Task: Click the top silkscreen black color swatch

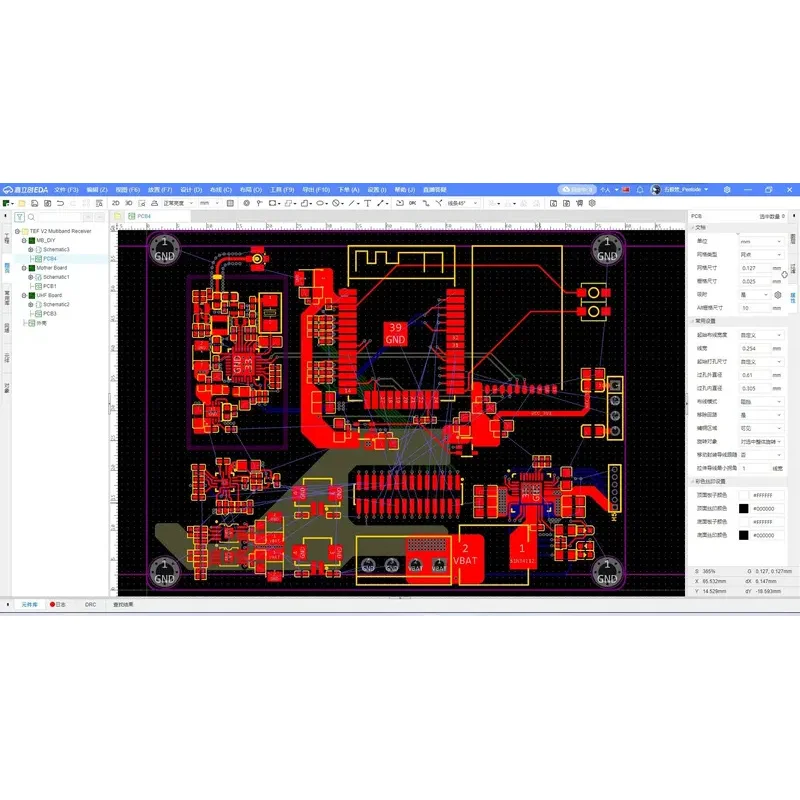Action: [x=744, y=509]
